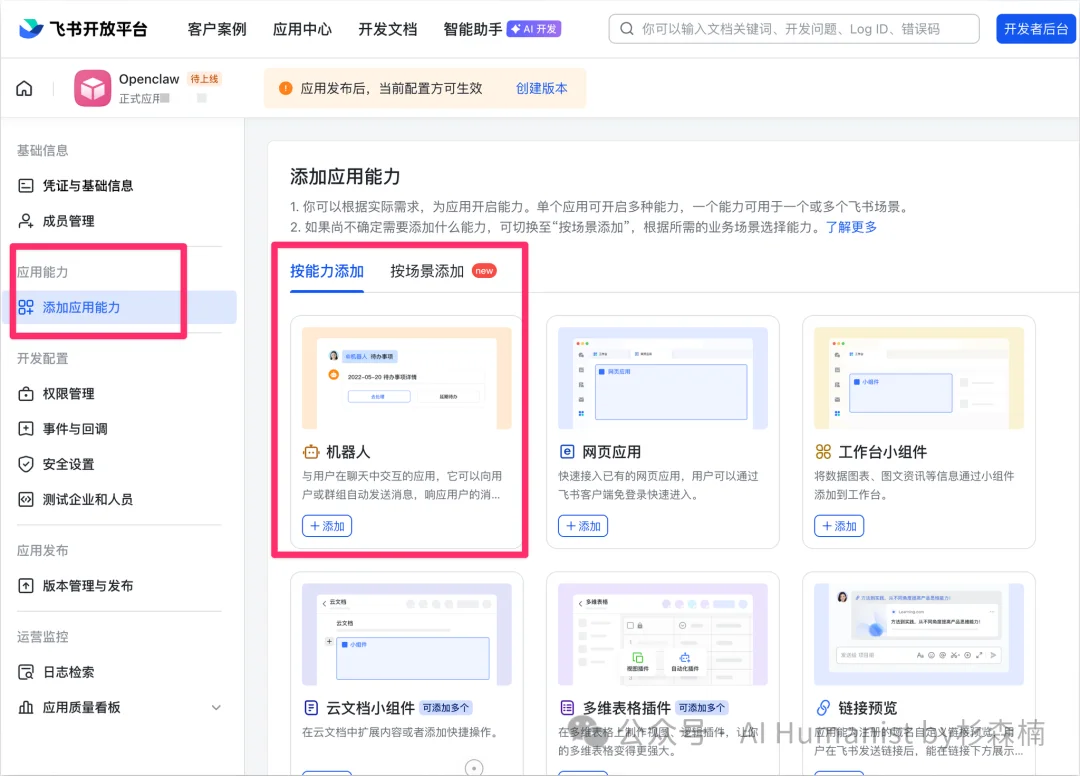The image size is (1080, 776).
Task: Click the 创建版本 link in the banner
Action: click(542, 88)
